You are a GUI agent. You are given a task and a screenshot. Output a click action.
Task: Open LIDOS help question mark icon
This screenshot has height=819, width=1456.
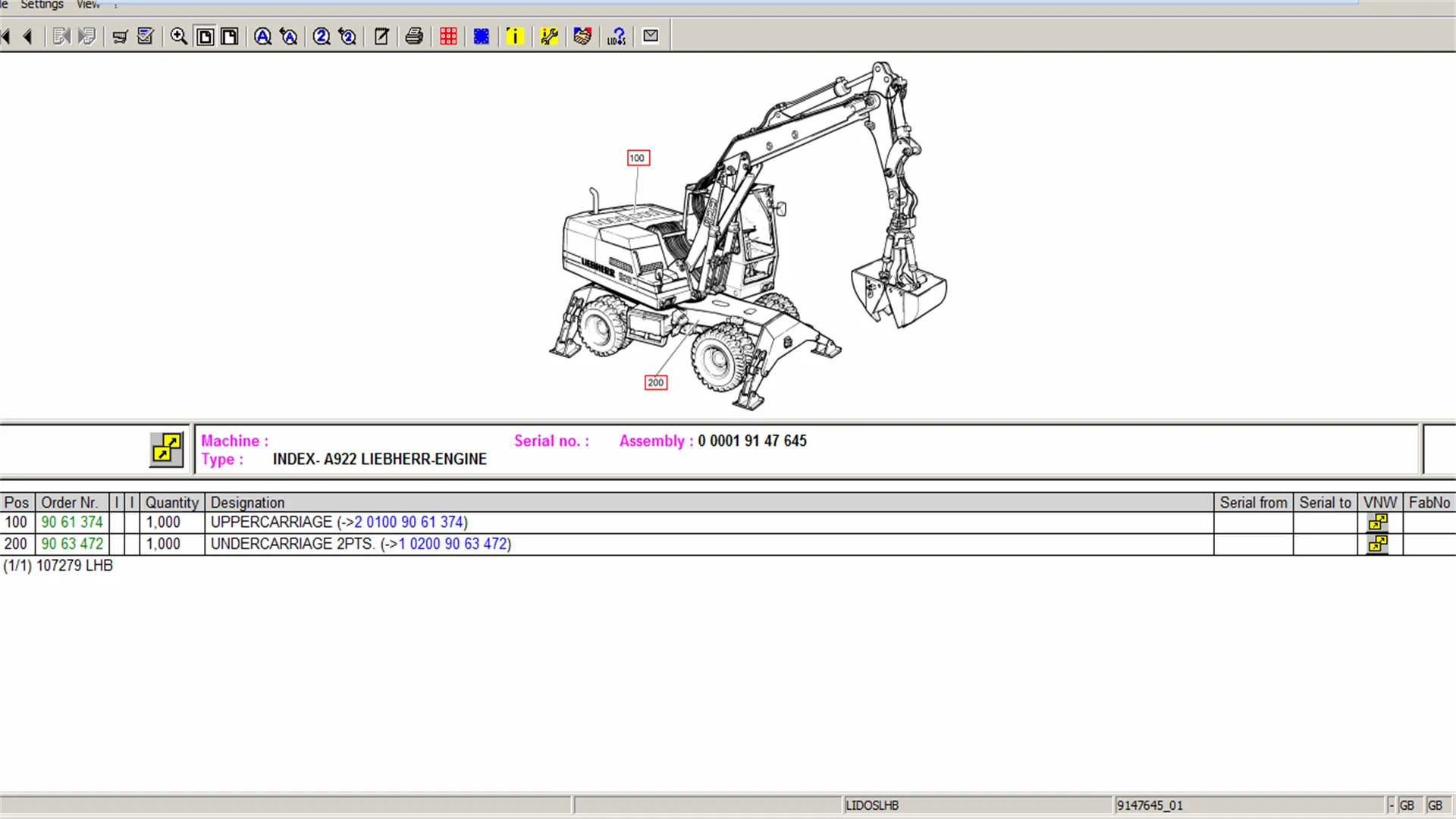[617, 36]
